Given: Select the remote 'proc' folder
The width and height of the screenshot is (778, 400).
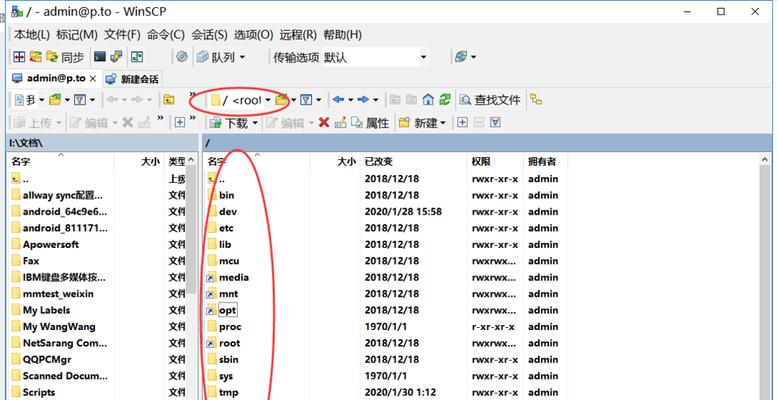Looking at the screenshot, I should point(230,327).
